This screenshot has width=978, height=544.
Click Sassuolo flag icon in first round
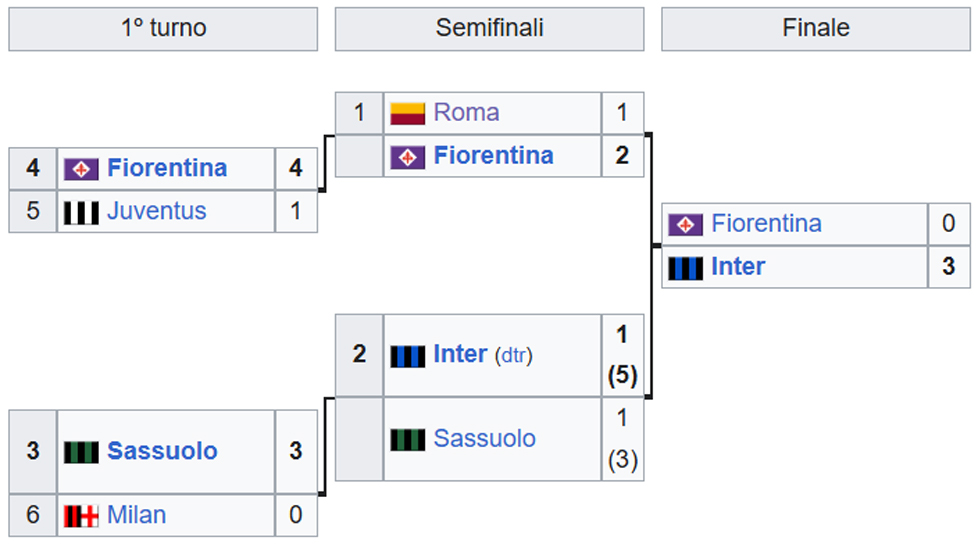tap(81, 452)
